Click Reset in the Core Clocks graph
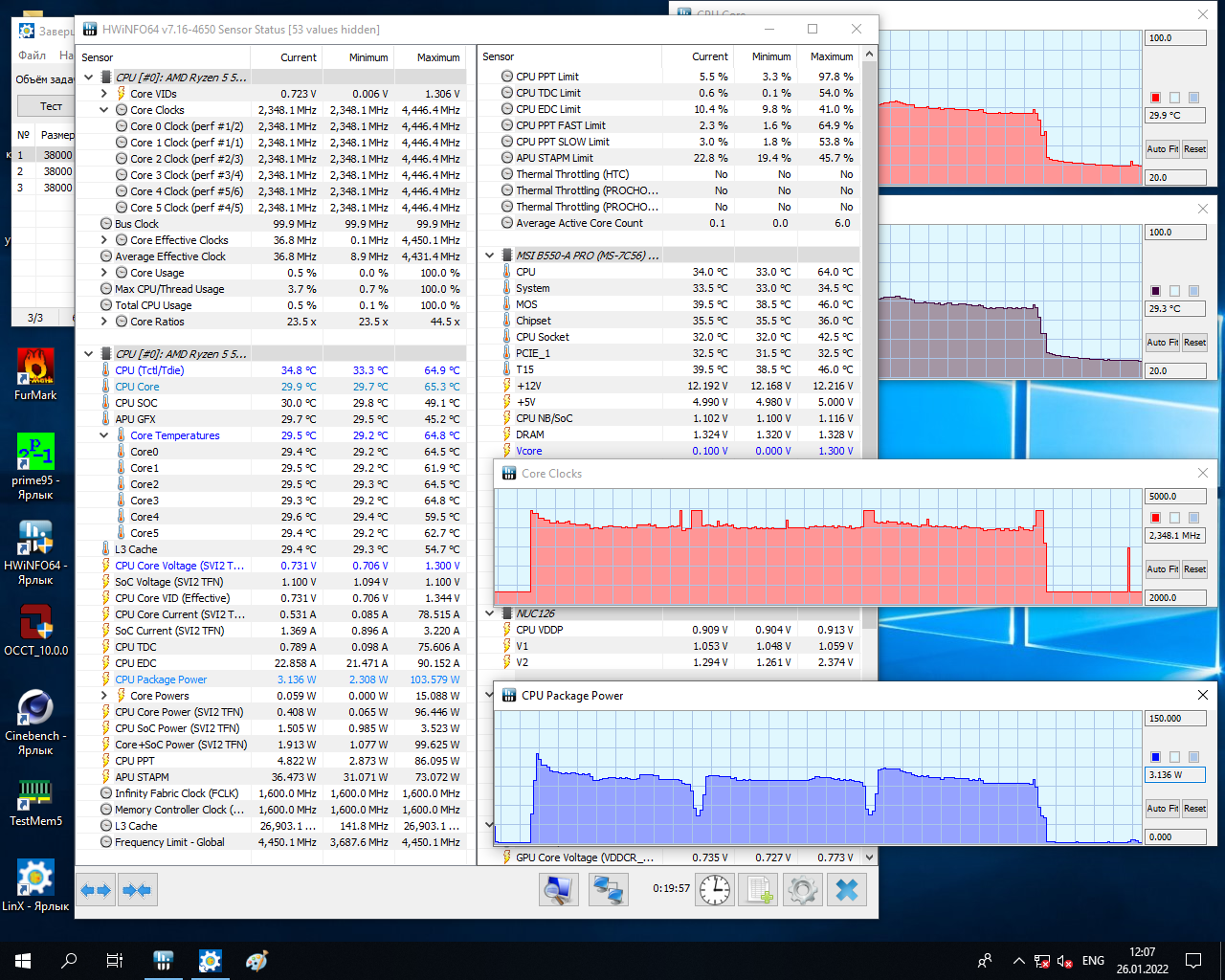 tap(1194, 569)
